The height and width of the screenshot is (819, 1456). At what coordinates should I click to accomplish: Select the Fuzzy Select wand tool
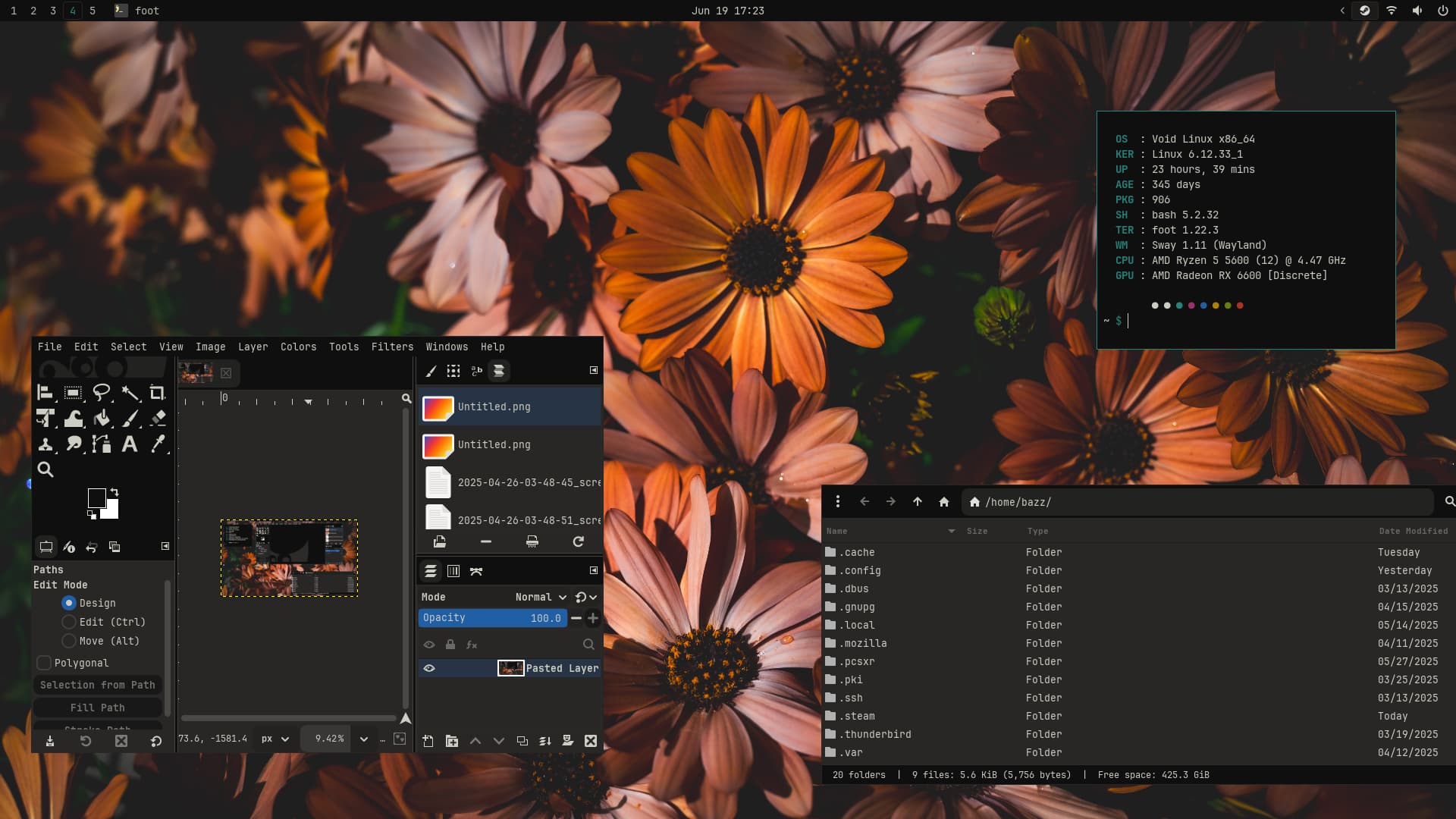[130, 392]
